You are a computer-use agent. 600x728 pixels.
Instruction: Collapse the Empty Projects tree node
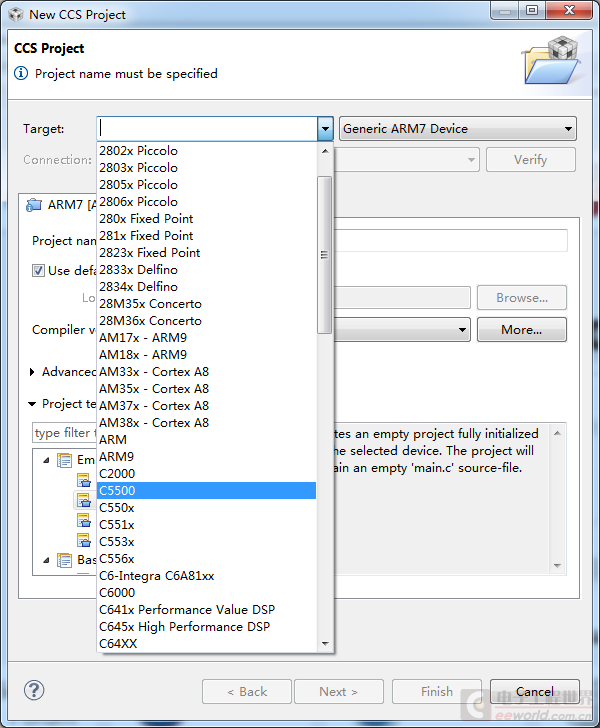[46, 460]
